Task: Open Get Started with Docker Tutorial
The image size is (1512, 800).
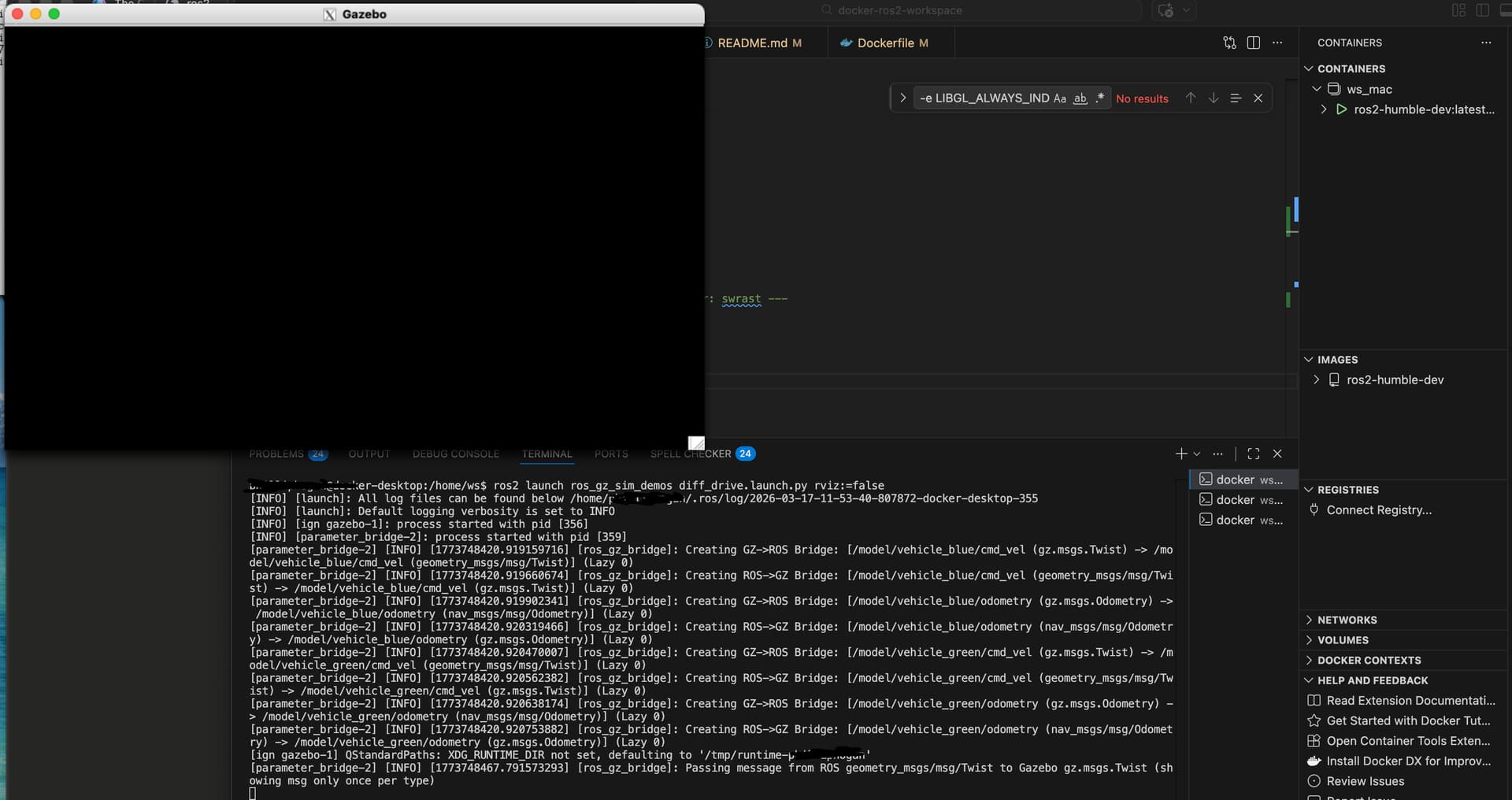Action: [1408, 720]
